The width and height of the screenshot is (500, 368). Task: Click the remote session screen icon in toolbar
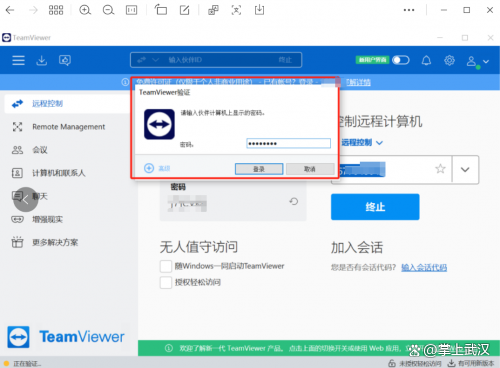point(65,60)
